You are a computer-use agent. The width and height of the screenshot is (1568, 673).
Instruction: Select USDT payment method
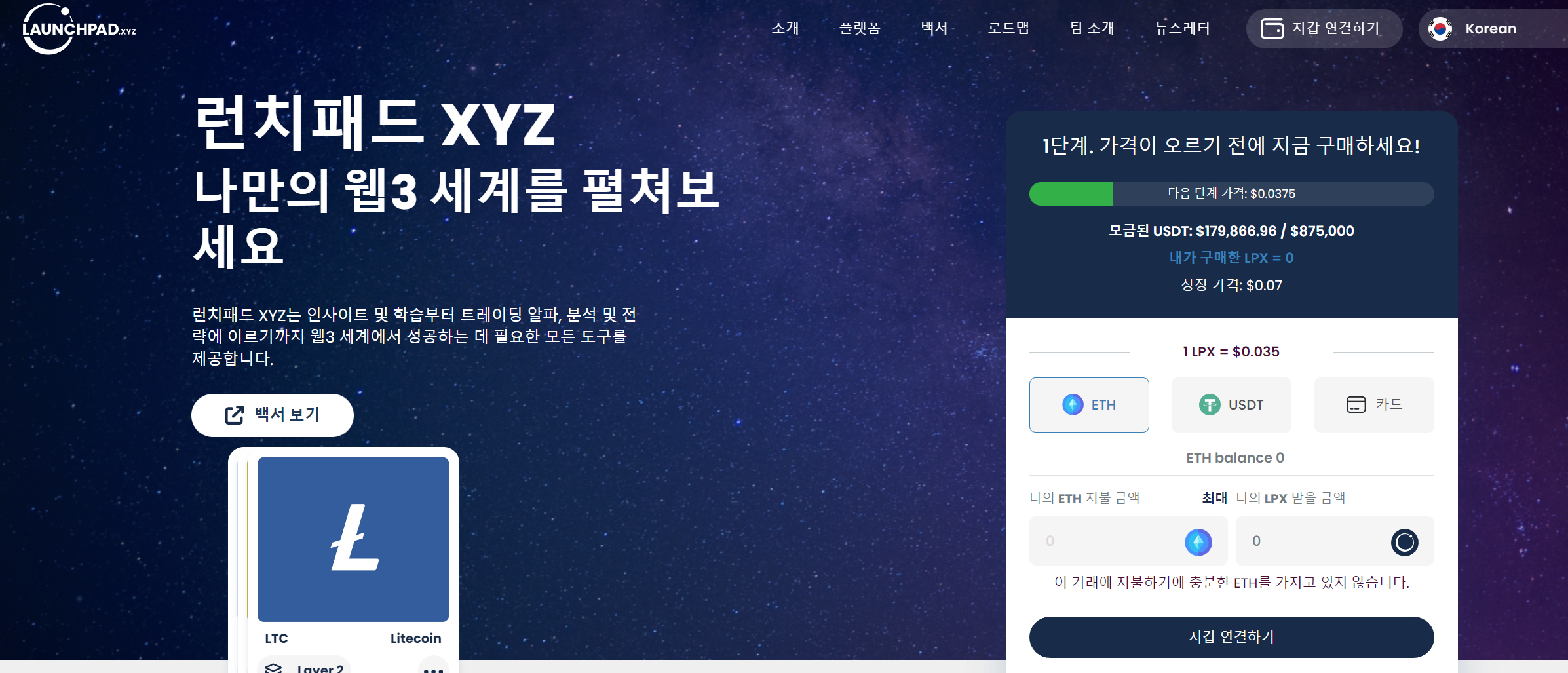pos(1231,404)
